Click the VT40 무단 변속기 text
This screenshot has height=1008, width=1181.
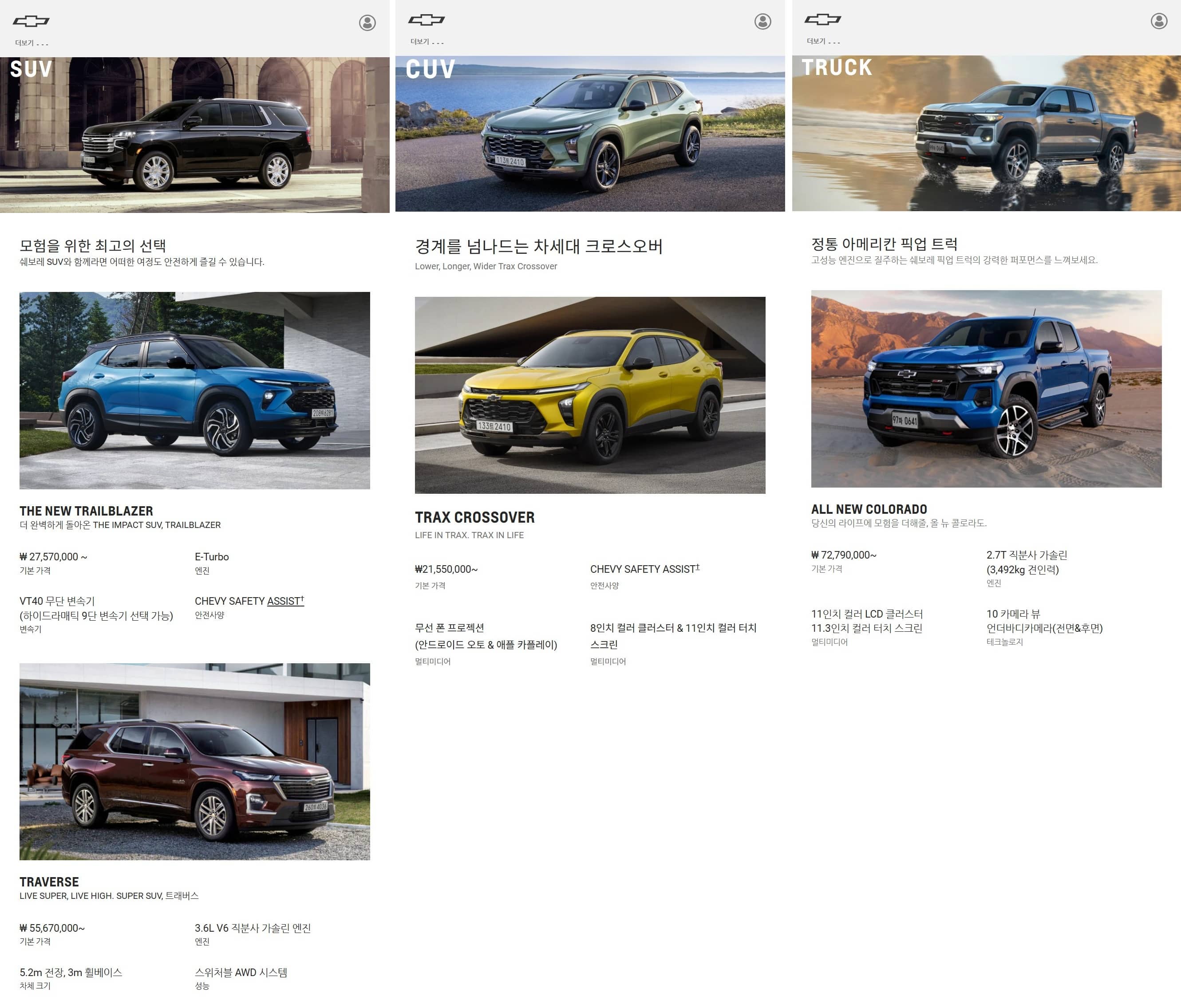click(57, 601)
